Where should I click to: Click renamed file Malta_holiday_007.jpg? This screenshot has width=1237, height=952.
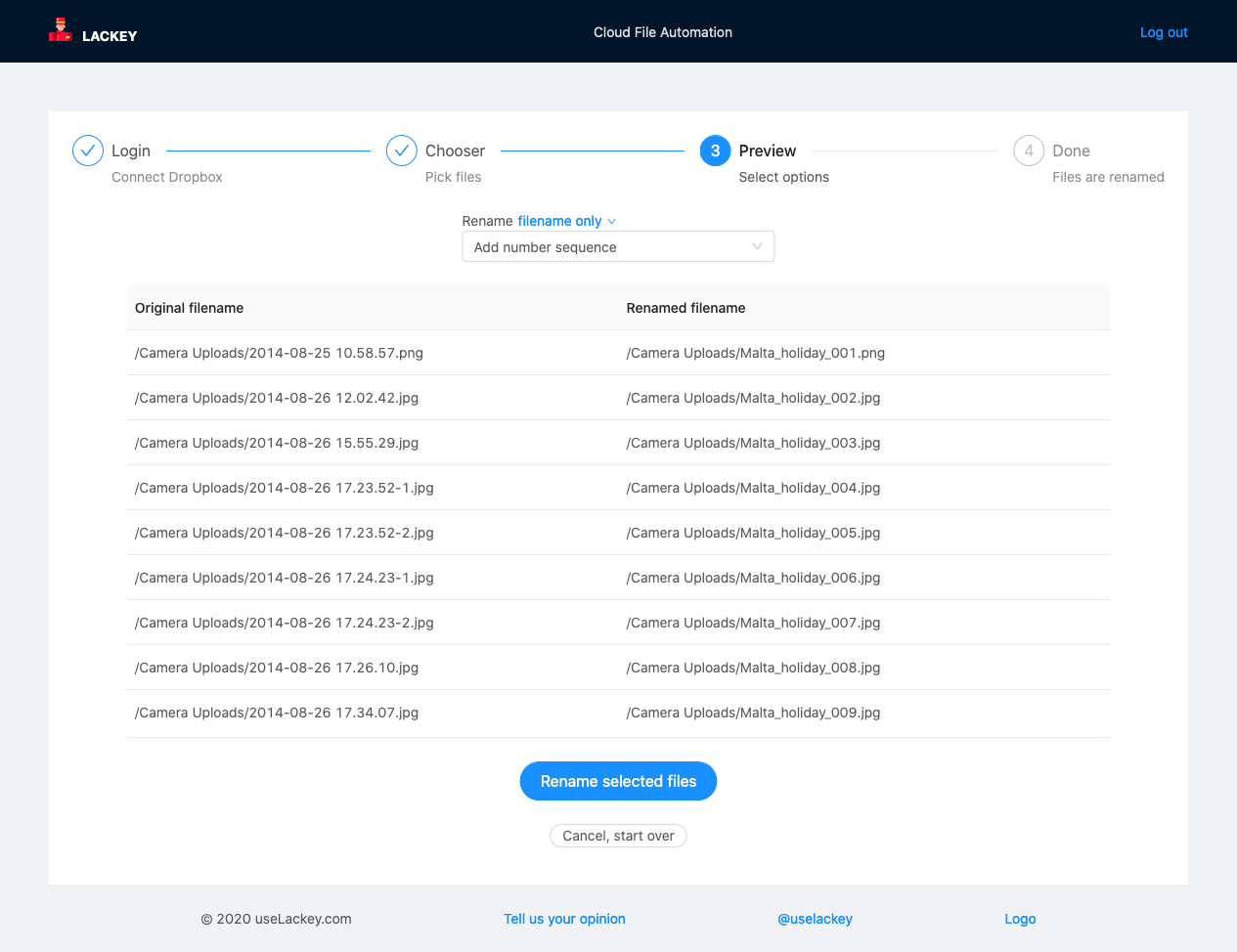click(754, 623)
